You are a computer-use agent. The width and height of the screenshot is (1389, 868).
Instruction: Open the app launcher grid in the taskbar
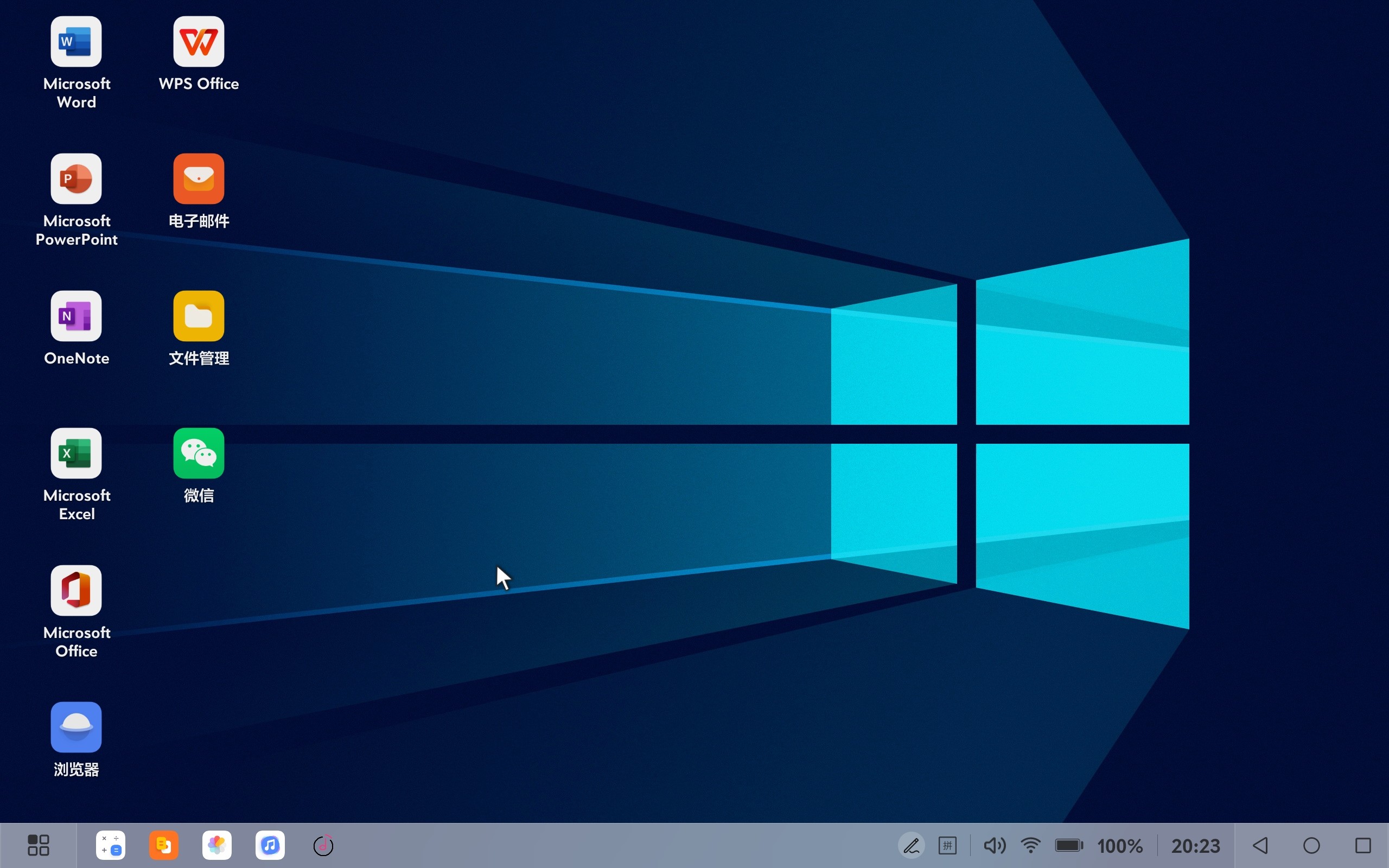click(39, 845)
